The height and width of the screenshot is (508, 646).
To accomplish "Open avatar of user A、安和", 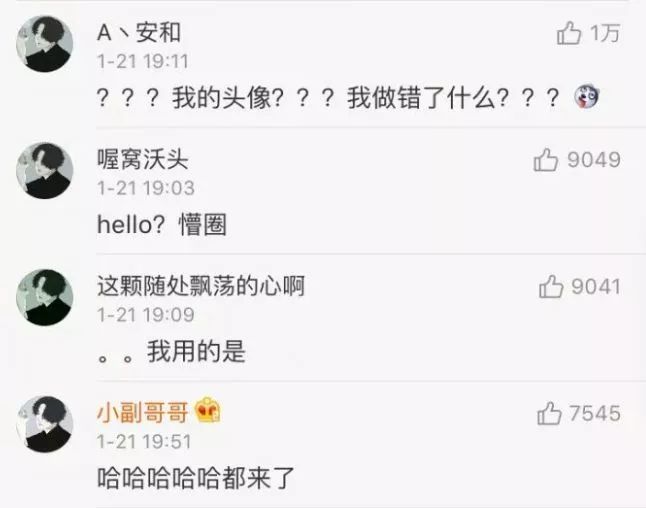I will (44, 44).
